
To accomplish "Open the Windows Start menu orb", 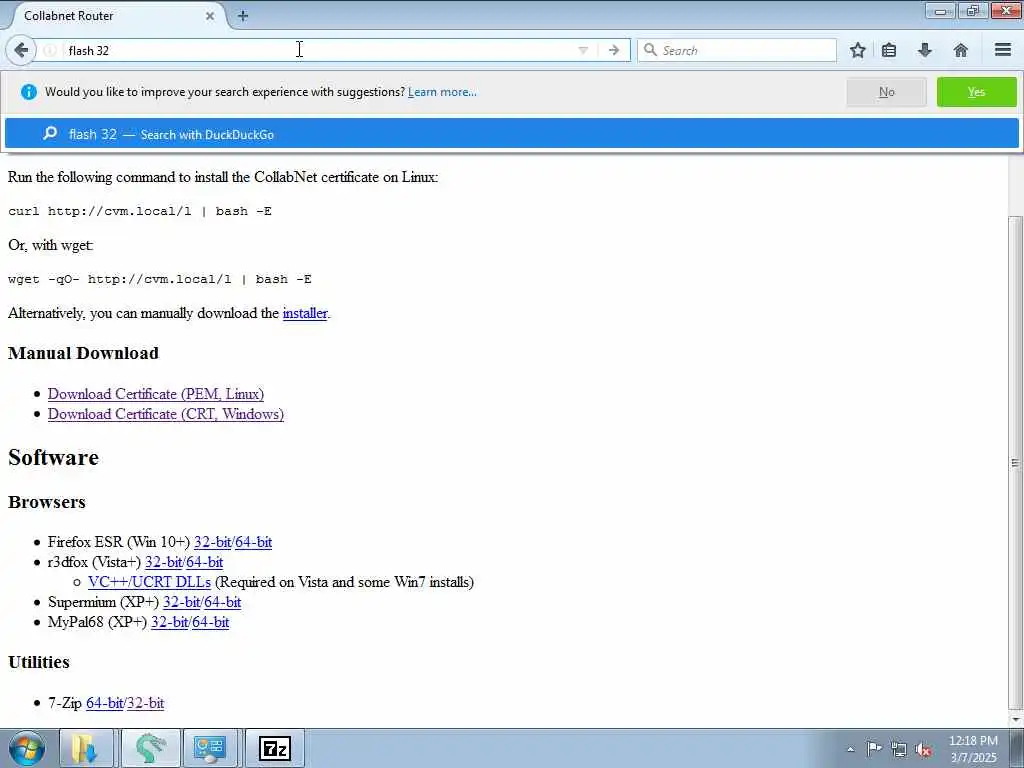I will click(x=27, y=748).
